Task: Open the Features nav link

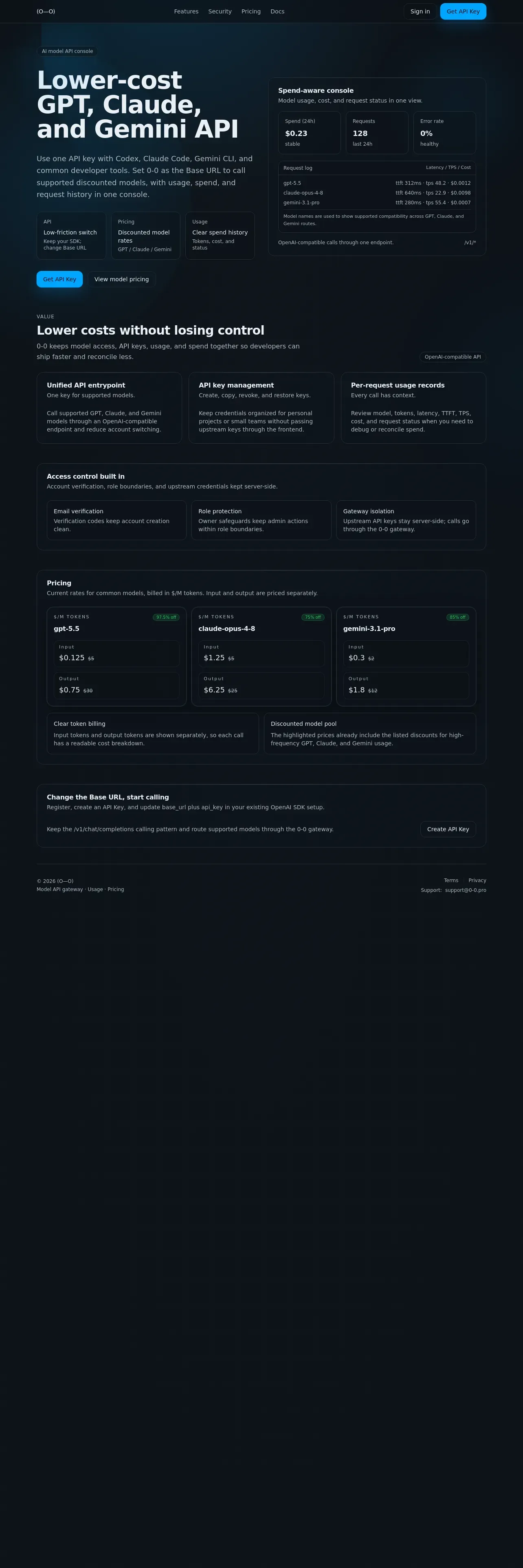Action: [186, 11]
